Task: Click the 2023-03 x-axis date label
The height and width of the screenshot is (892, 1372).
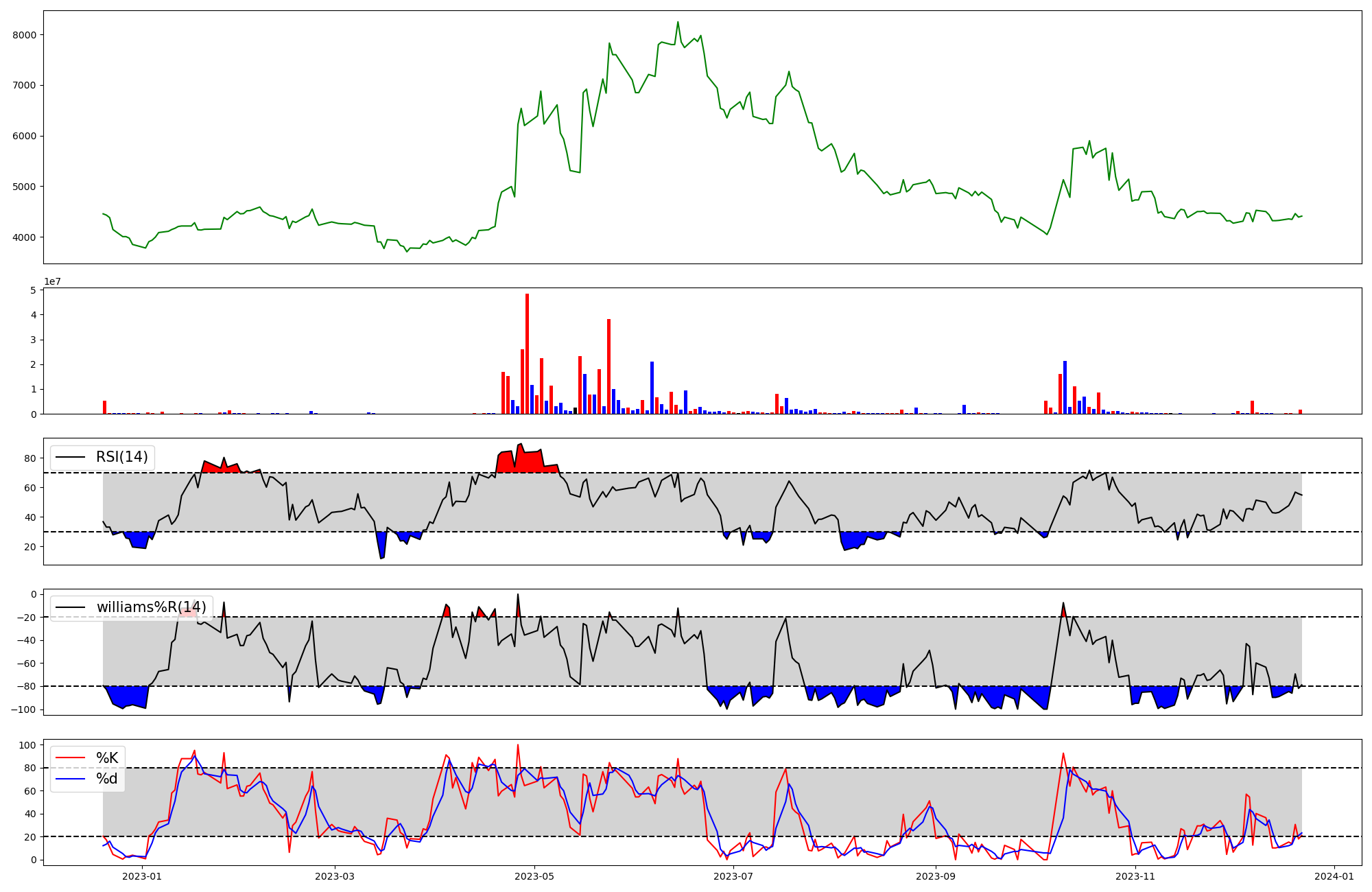Action: coord(335,876)
